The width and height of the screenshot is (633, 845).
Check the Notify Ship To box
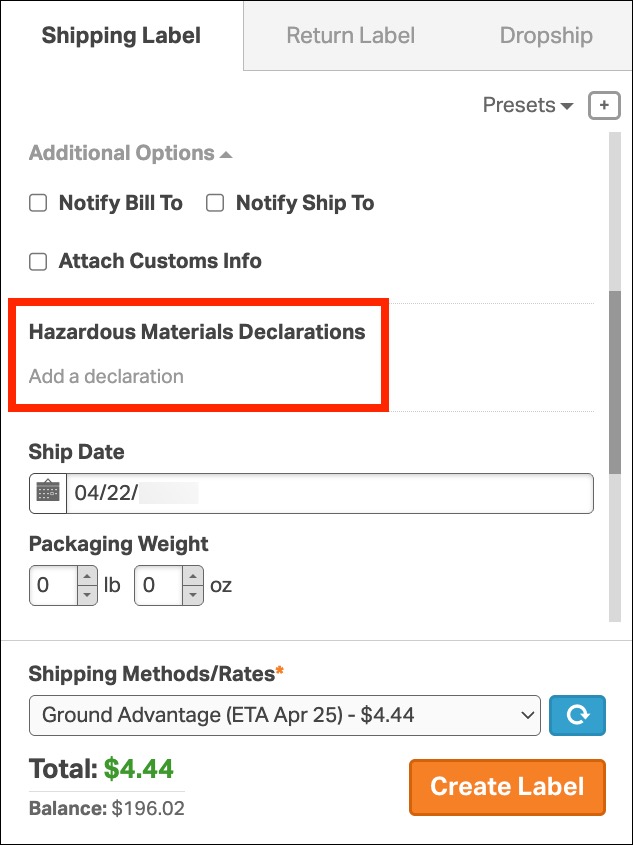coord(215,203)
